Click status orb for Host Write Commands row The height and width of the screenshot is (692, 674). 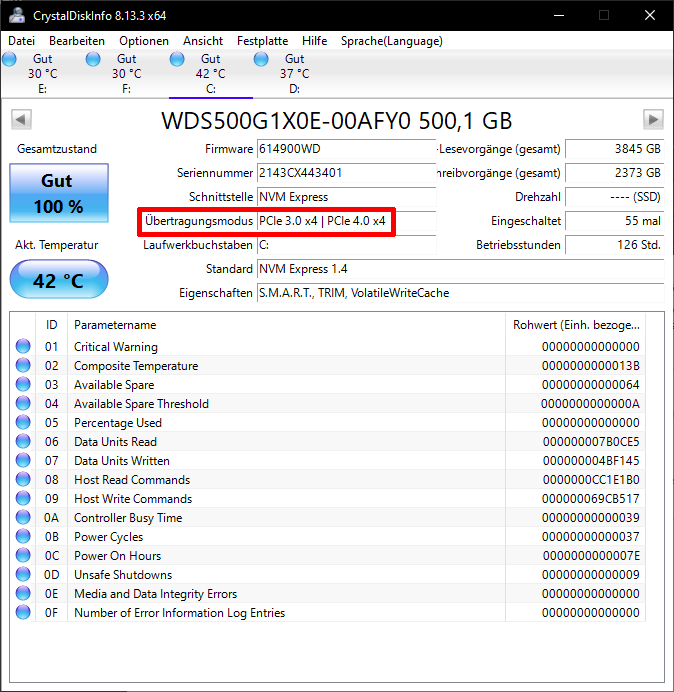click(x=23, y=498)
